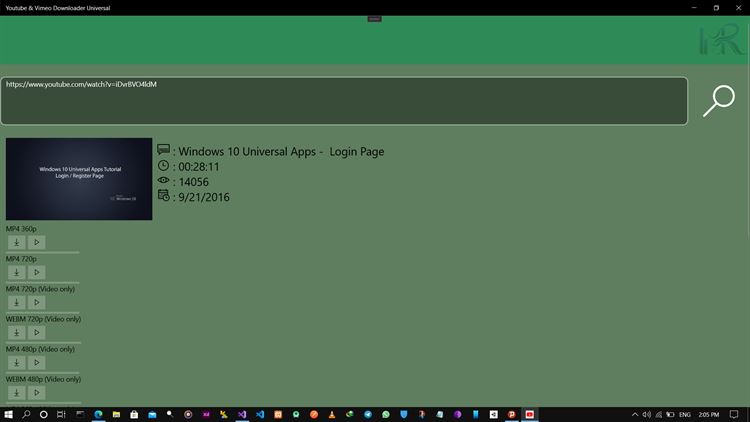This screenshot has width=750, height=422.
Task: Click the upload date 9/21/2016
Action: (x=204, y=198)
